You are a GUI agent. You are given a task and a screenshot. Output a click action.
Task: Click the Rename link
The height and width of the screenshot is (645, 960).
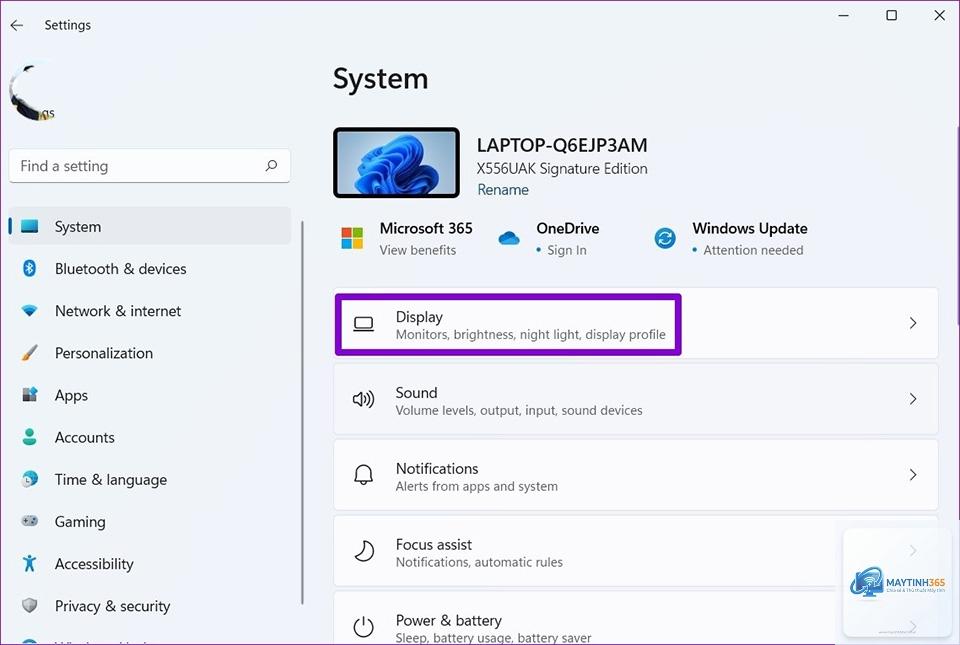pos(503,190)
